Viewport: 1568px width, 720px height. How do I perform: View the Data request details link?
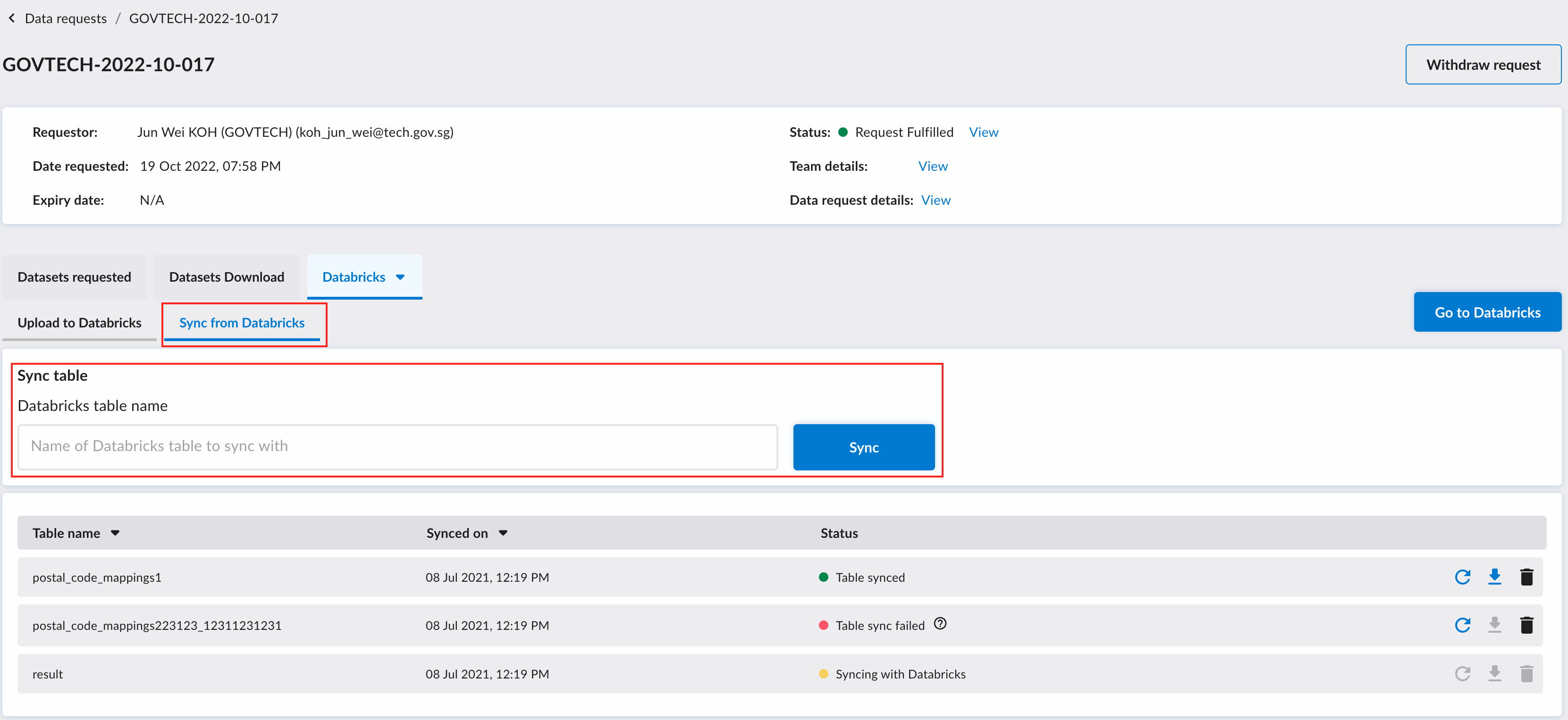tap(936, 200)
